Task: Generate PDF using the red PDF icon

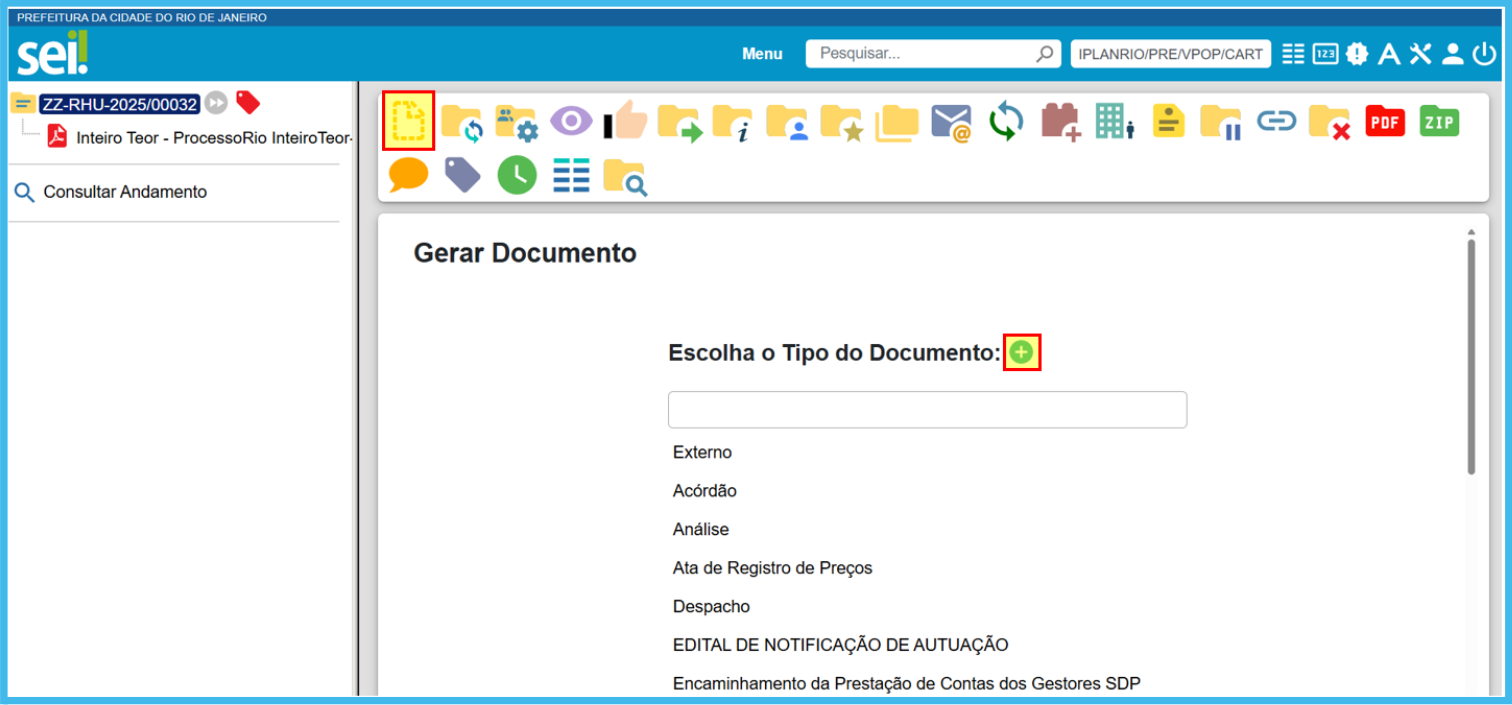Action: [1385, 122]
